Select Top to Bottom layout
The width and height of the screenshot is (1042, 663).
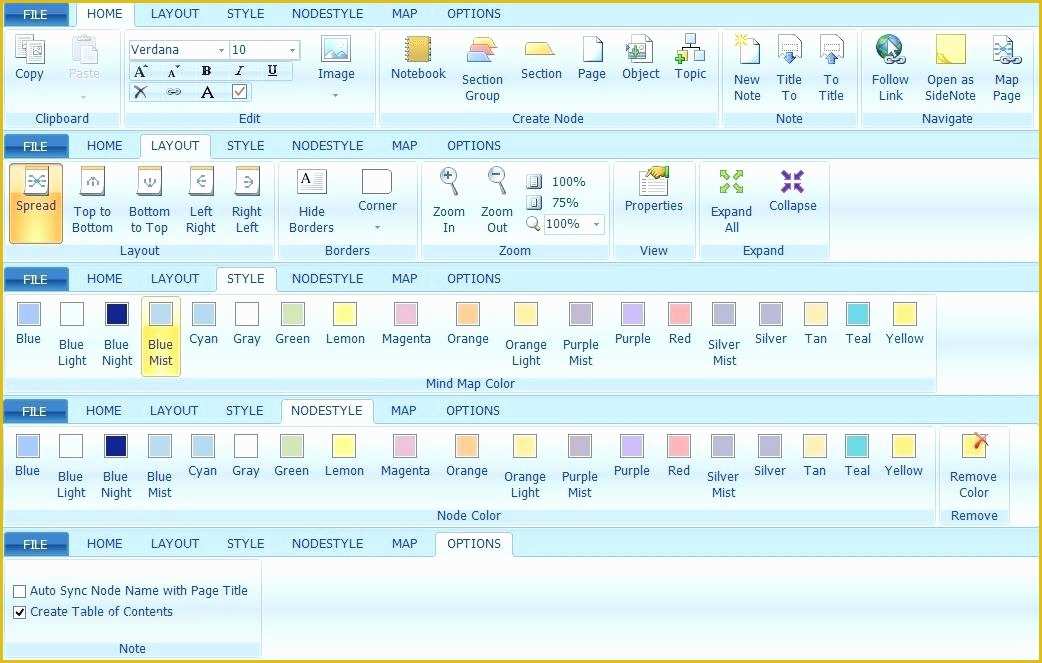pyautogui.click(x=92, y=201)
